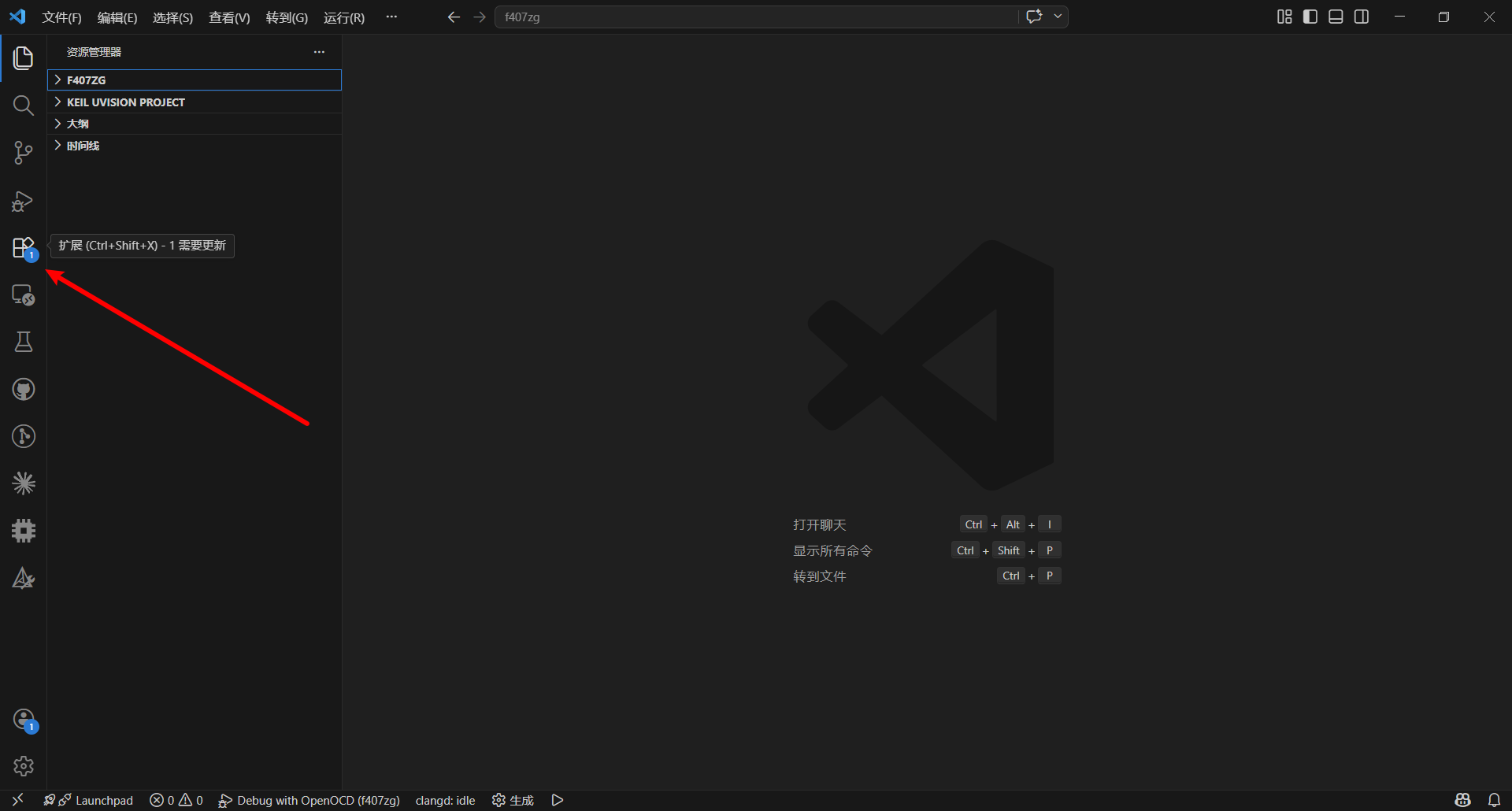This screenshot has width=1512, height=811.
Task: Open the Manage settings gear
Action: [x=24, y=766]
